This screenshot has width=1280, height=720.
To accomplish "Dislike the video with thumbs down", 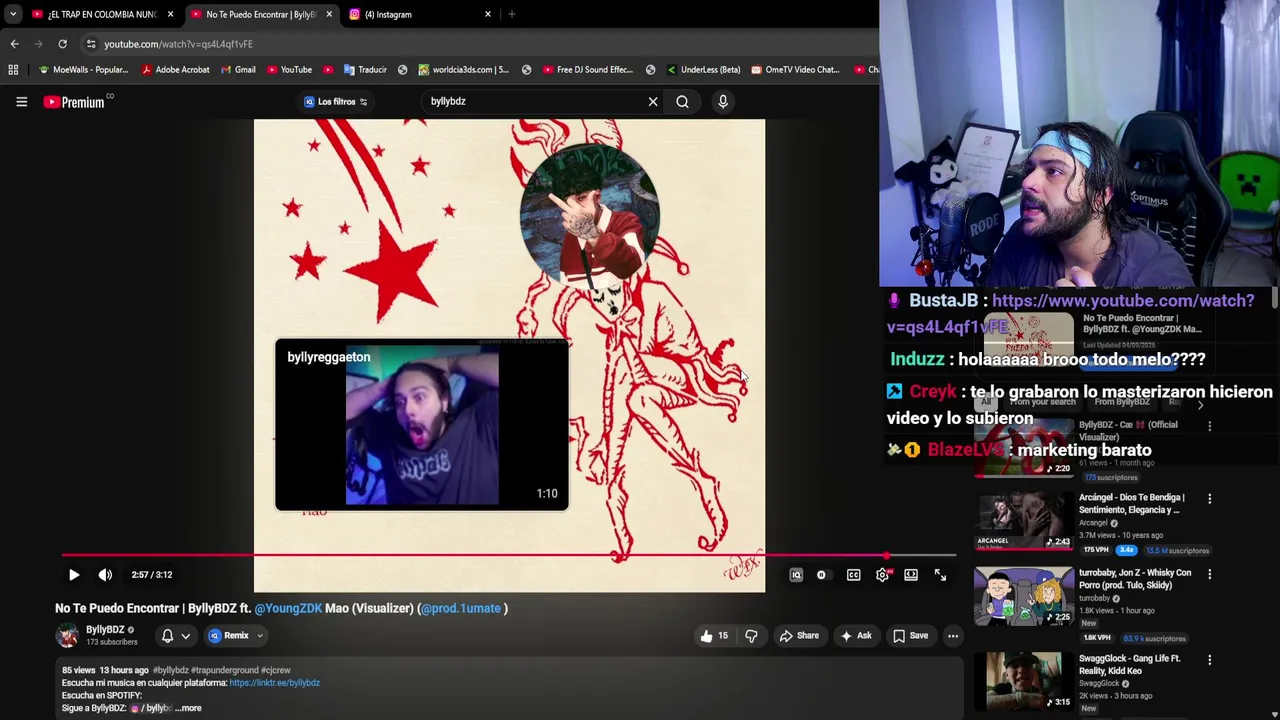I will click(751, 636).
